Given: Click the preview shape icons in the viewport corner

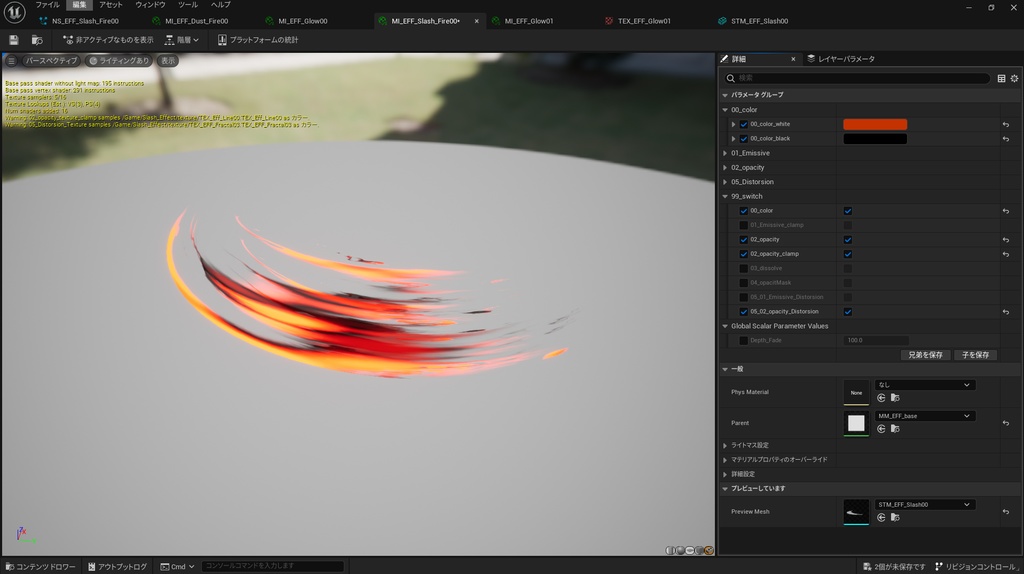Looking at the screenshot, I should tap(690, 550).
